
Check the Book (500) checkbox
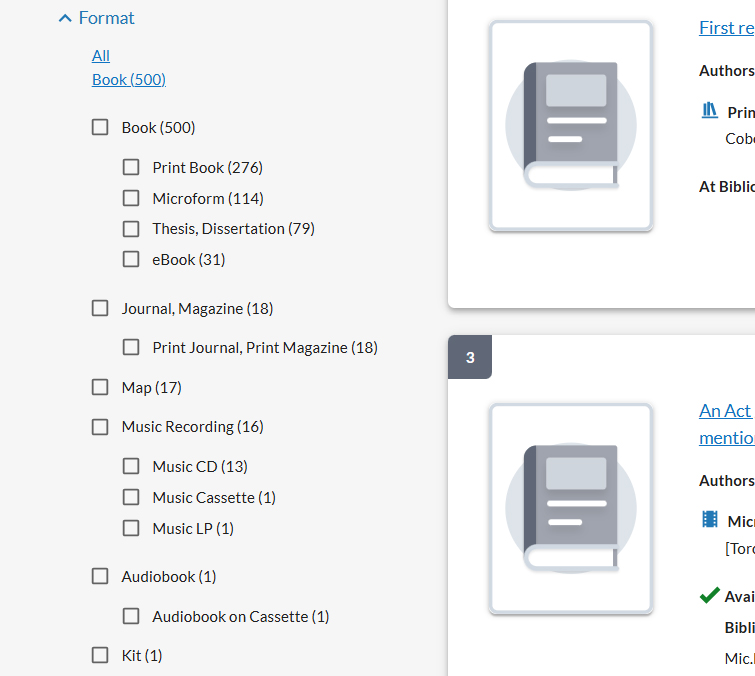click(x=100, y=127)
